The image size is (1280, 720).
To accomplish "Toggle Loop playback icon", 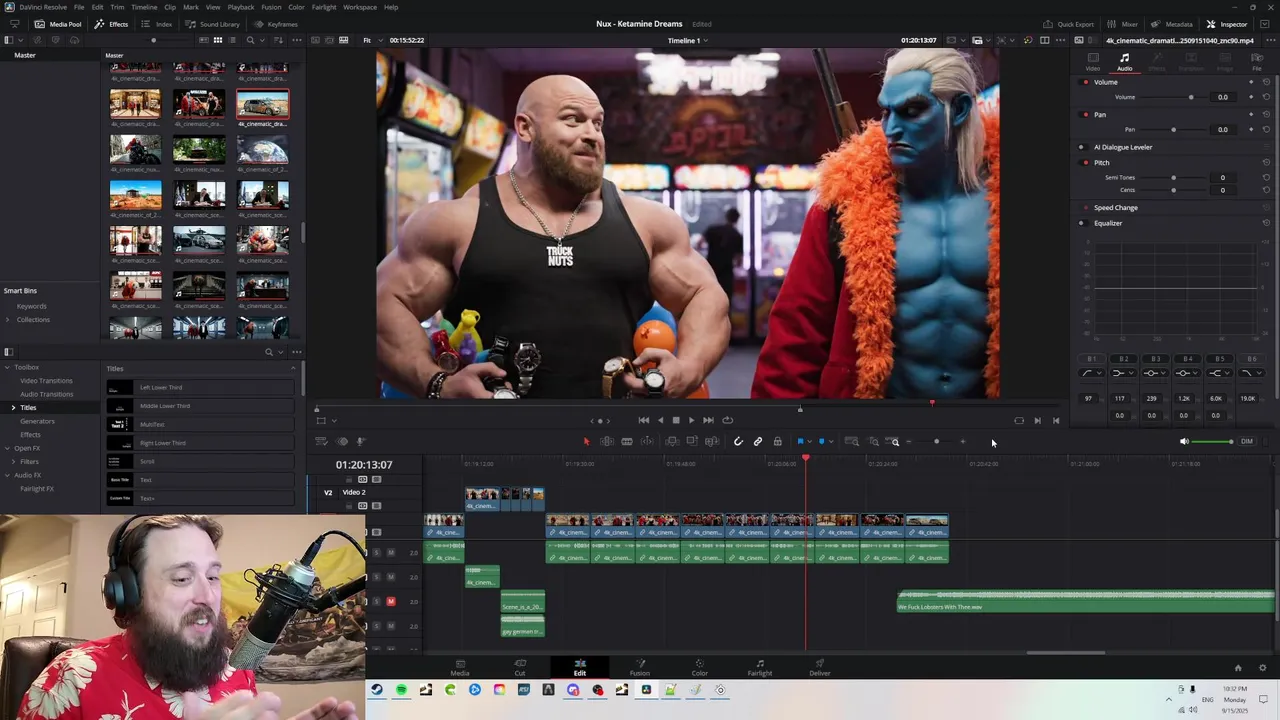I will tap(727, 420).
